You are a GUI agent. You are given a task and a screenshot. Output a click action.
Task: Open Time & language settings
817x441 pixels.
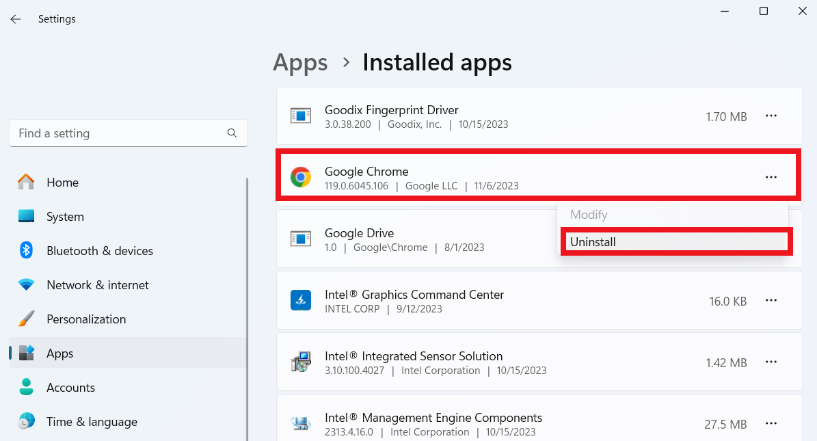(128, 422)
